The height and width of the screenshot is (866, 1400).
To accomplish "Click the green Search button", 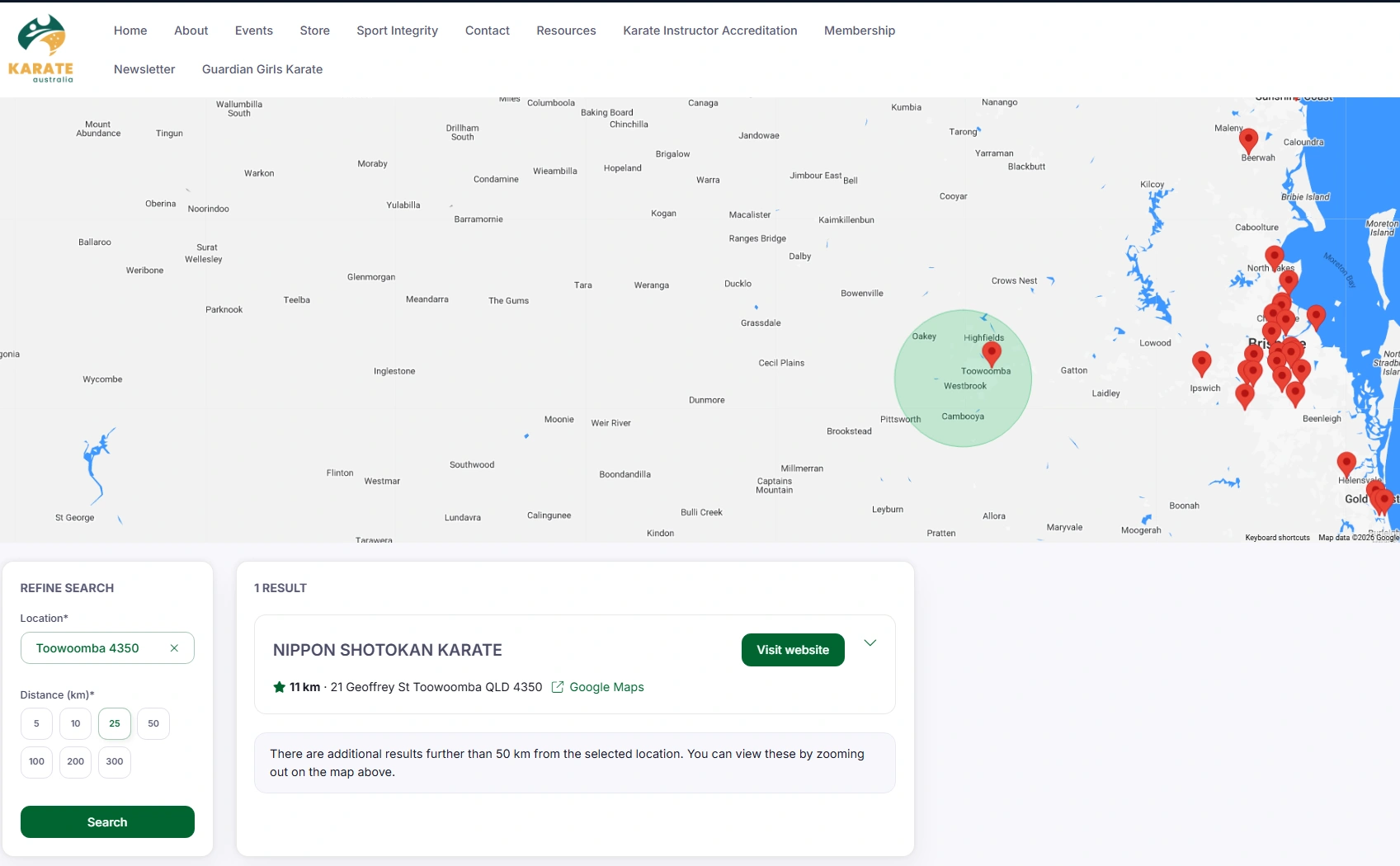I will [107, 821].
